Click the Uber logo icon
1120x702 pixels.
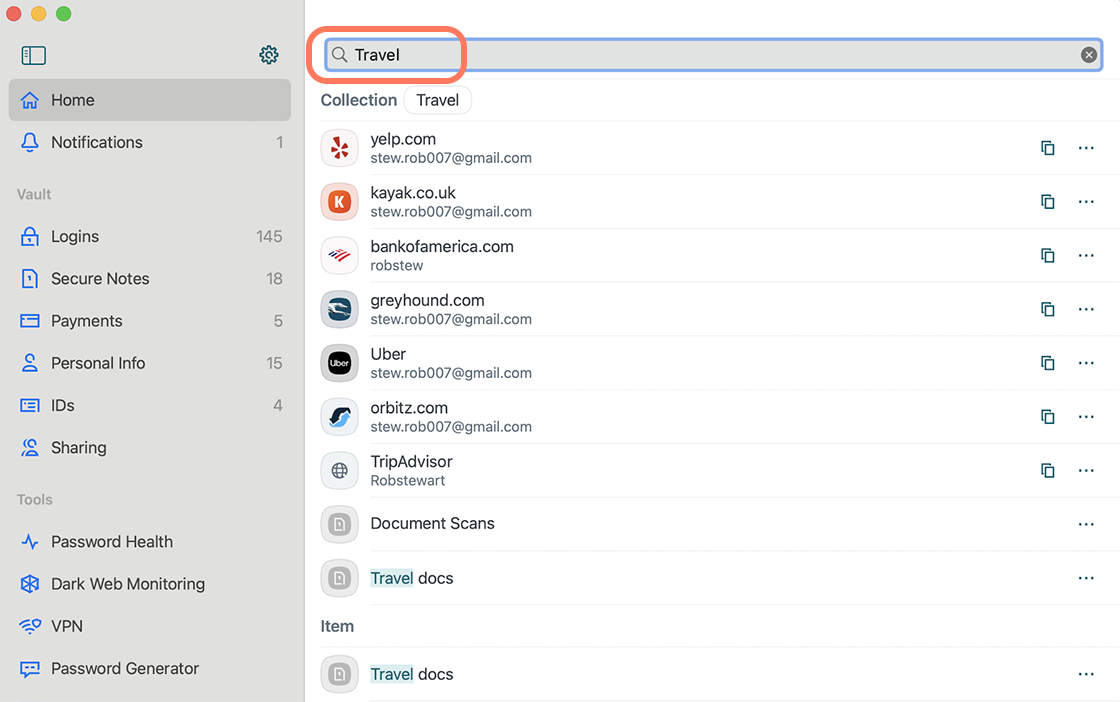(339, 363)
